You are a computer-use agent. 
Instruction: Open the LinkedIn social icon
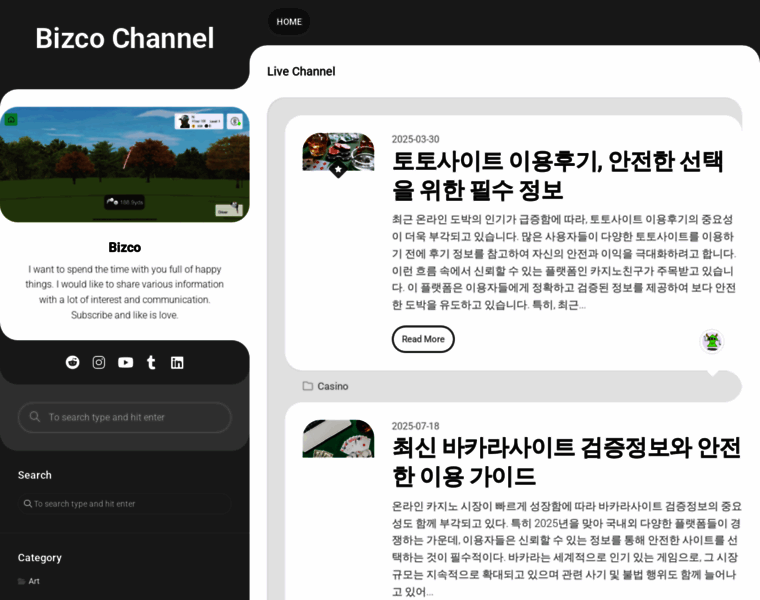pyautogui.click(x=177, y=362)
